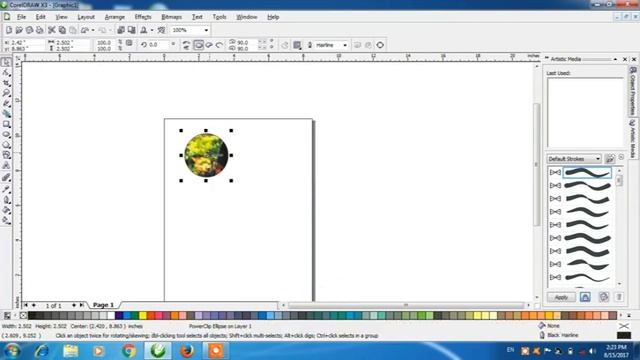Open the Arrange menu
Image resolution: width=640 pixels, height=360 pixels.
coord(115,17)
